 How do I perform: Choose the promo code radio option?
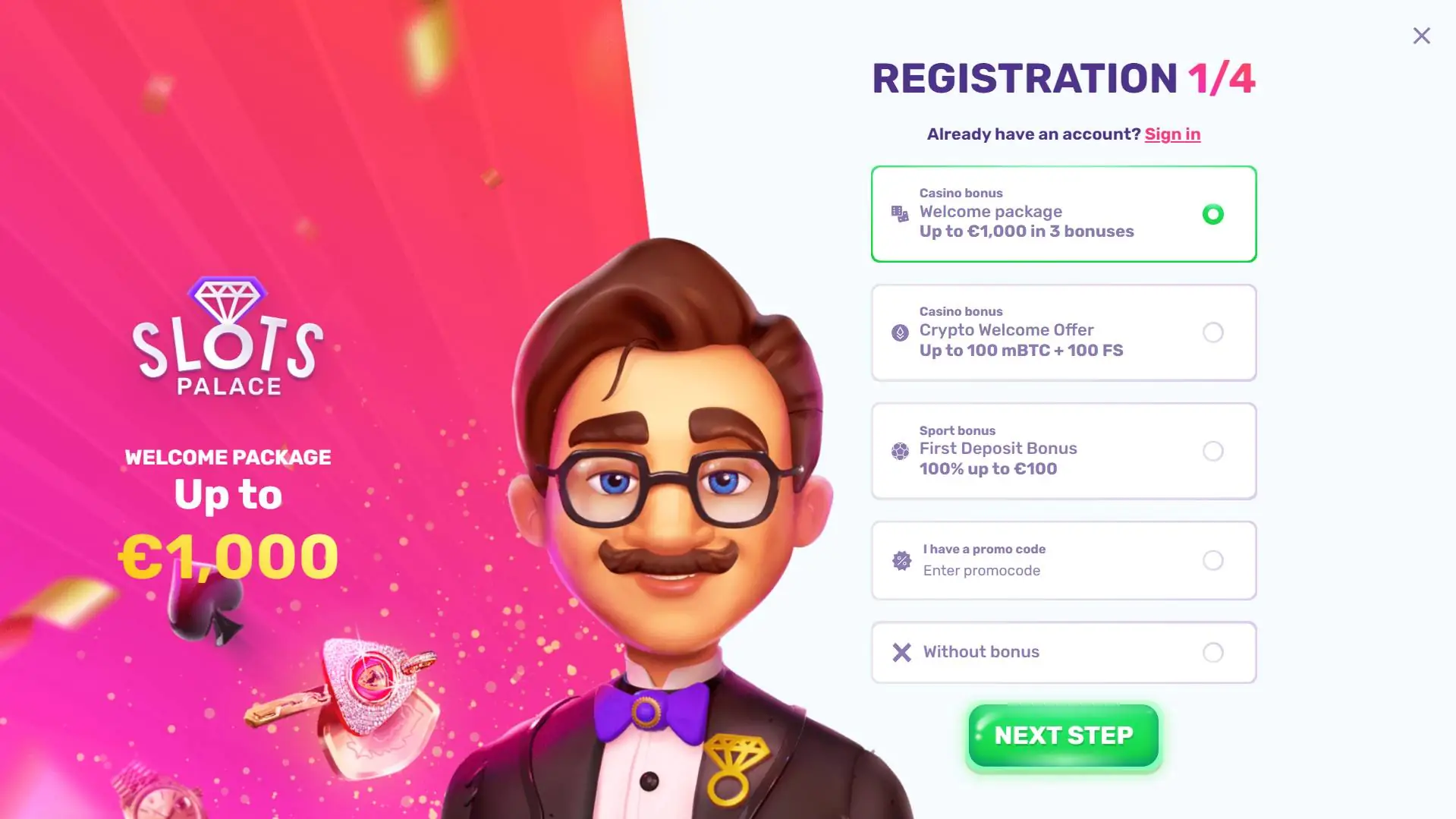point(1212,560)
